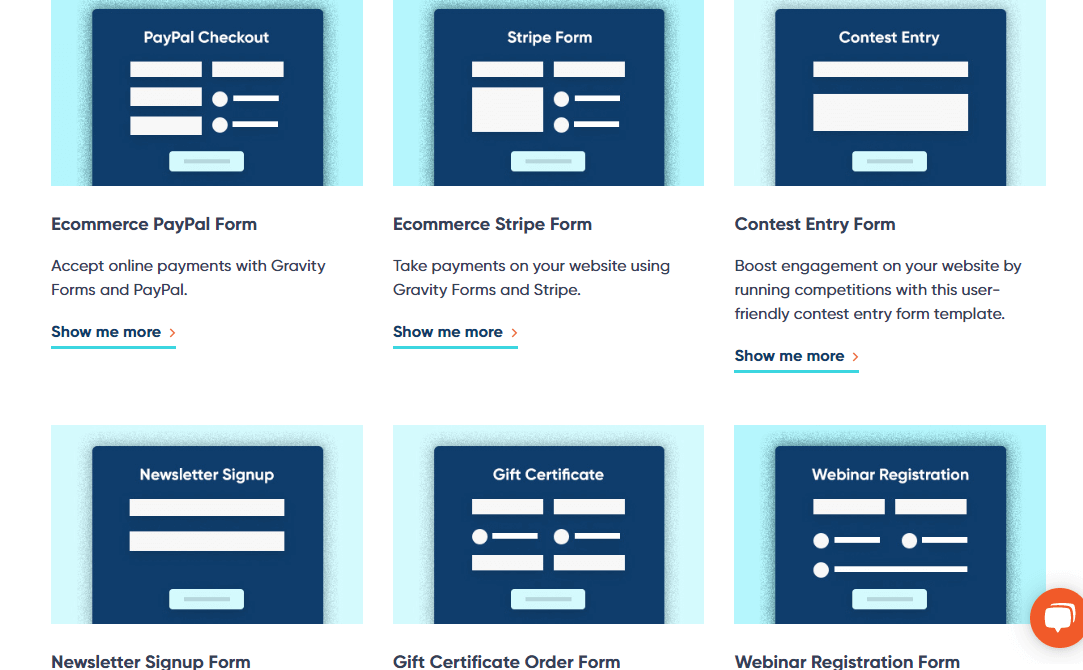Click Show me more under Ecommerce PayPal Form

pyautogui.click(x=106, y=332)
